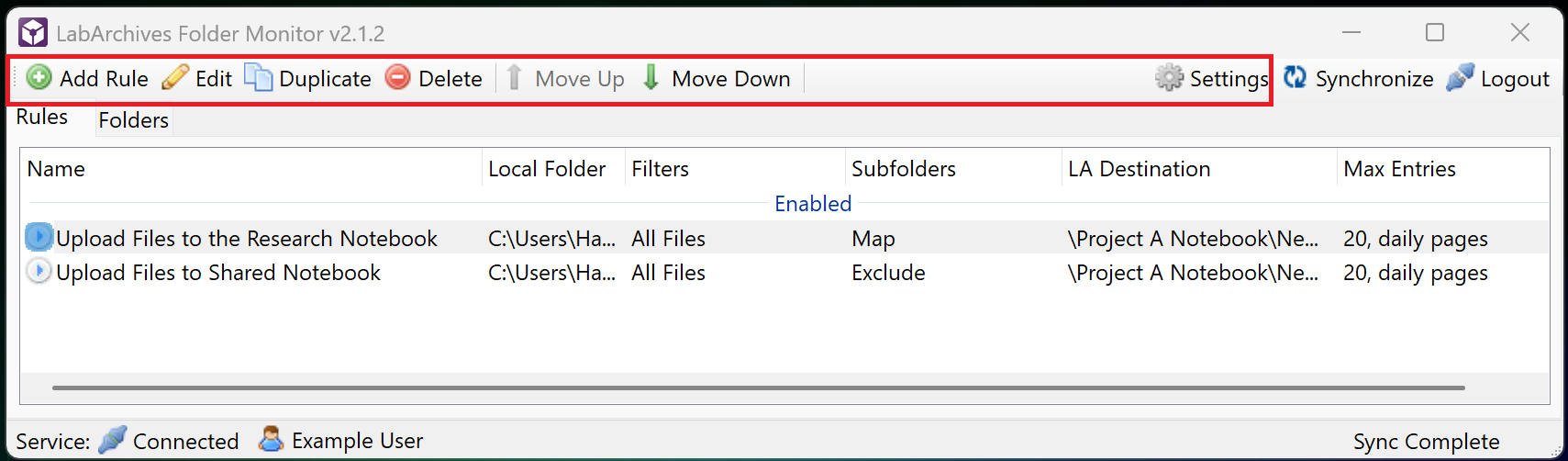Screen dimensions: 1568x461
Task: Sort rules by Name column header
Action: point(56,169)
